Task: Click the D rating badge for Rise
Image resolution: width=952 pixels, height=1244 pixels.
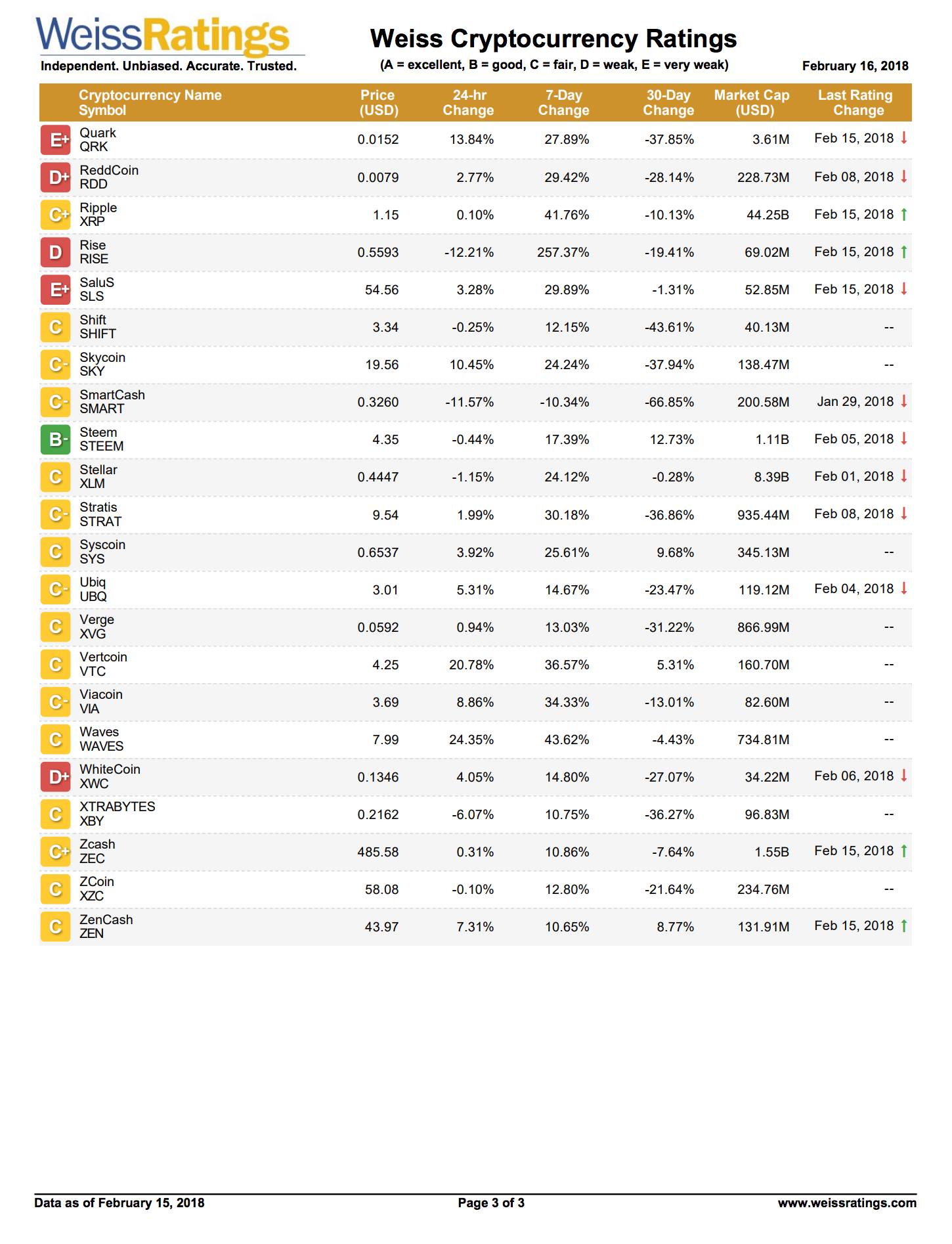Action: coord(56,252)
